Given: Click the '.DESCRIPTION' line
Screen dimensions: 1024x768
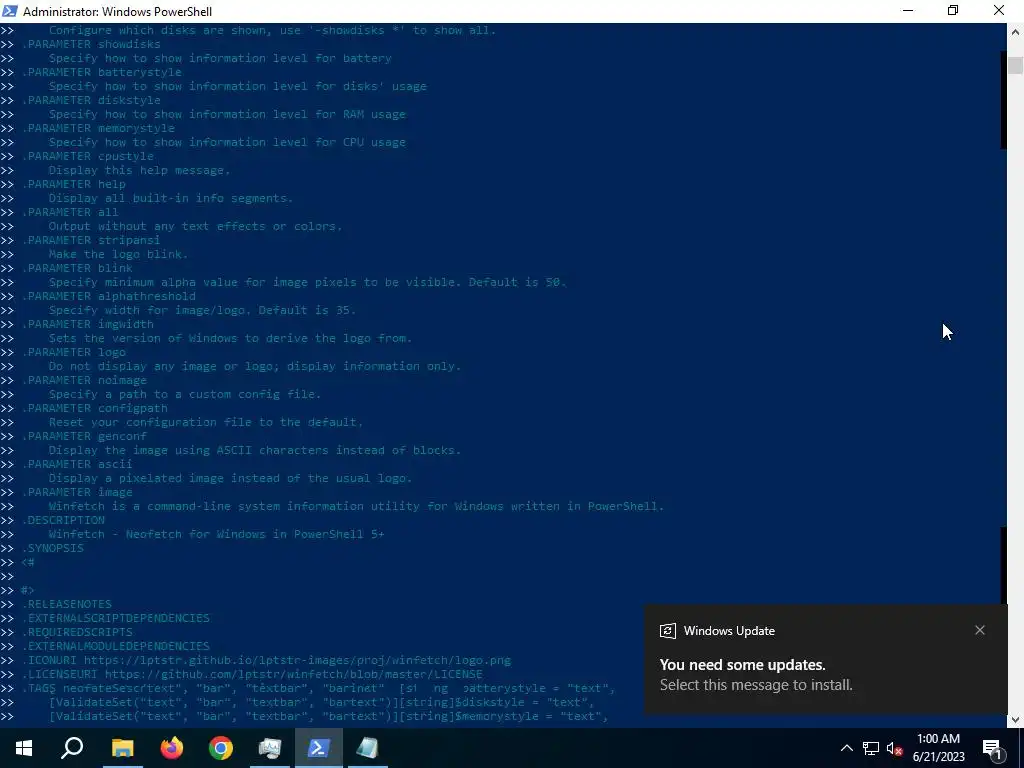Looking at the screenshot, I should [63, 520].
